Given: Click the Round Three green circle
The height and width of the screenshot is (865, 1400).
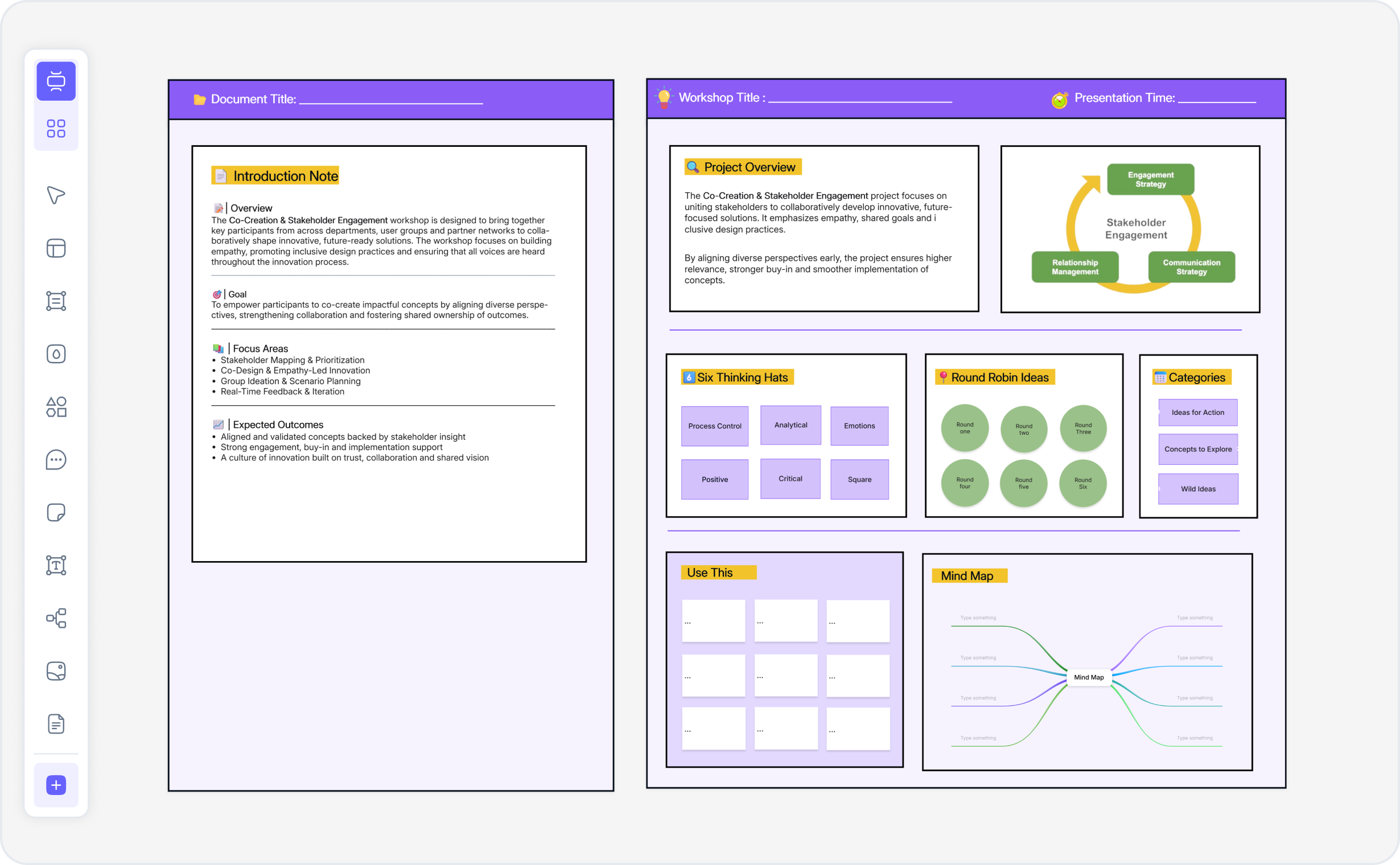Looking at the screenshot, I should (x=1083, y=429).
